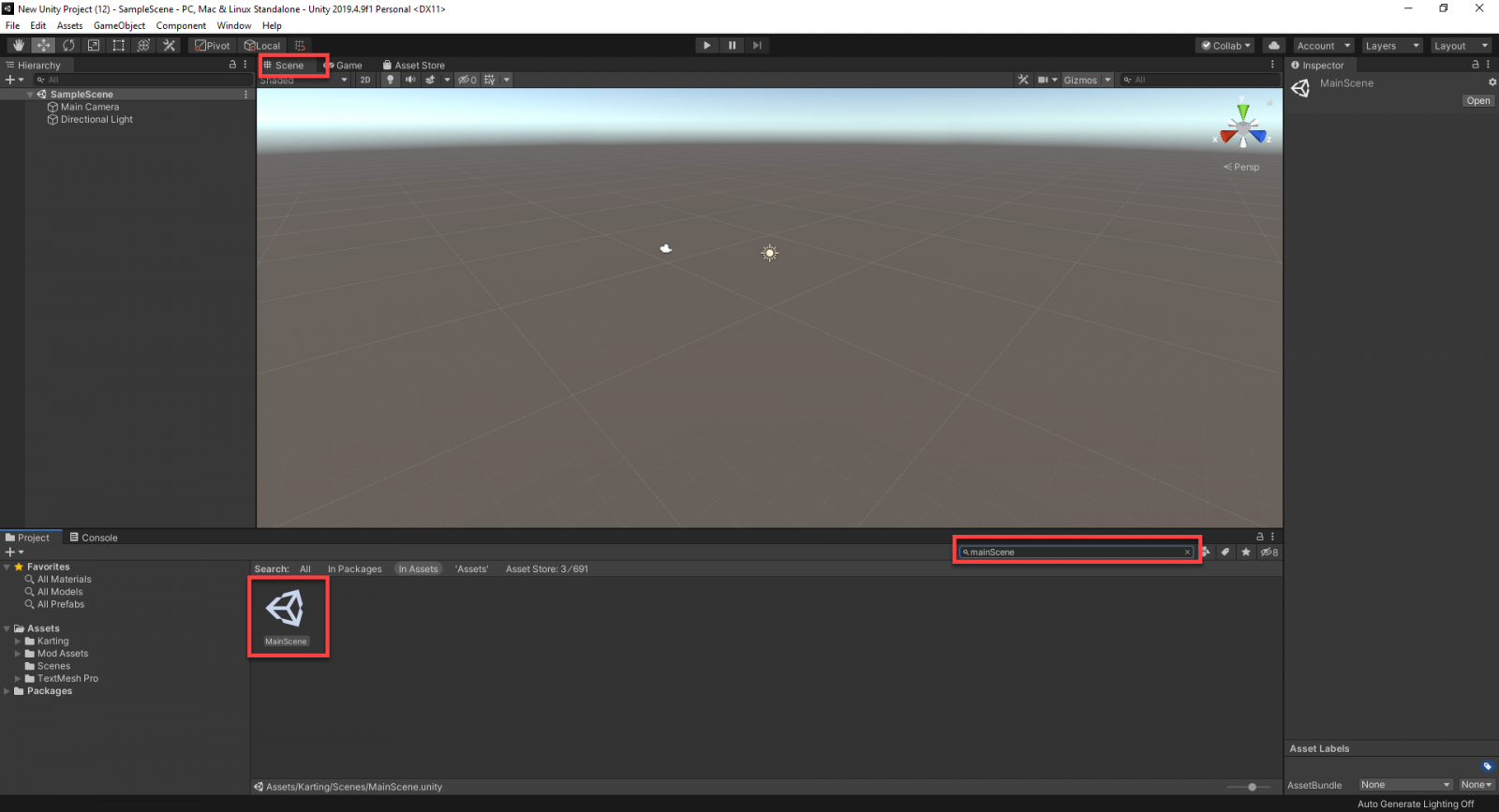Select the Rect tool
The height and width of the screenshot is (812, 1499).
click(119, 45)
